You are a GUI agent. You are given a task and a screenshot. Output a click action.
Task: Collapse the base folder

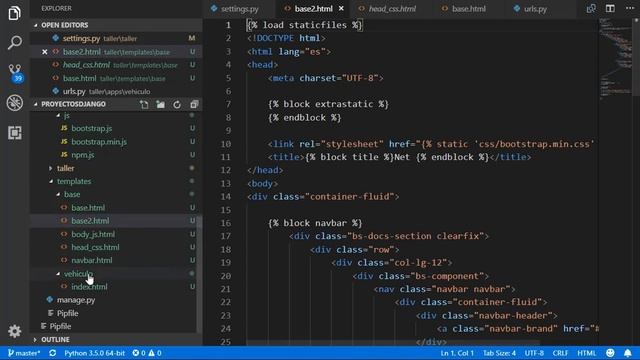72,194
